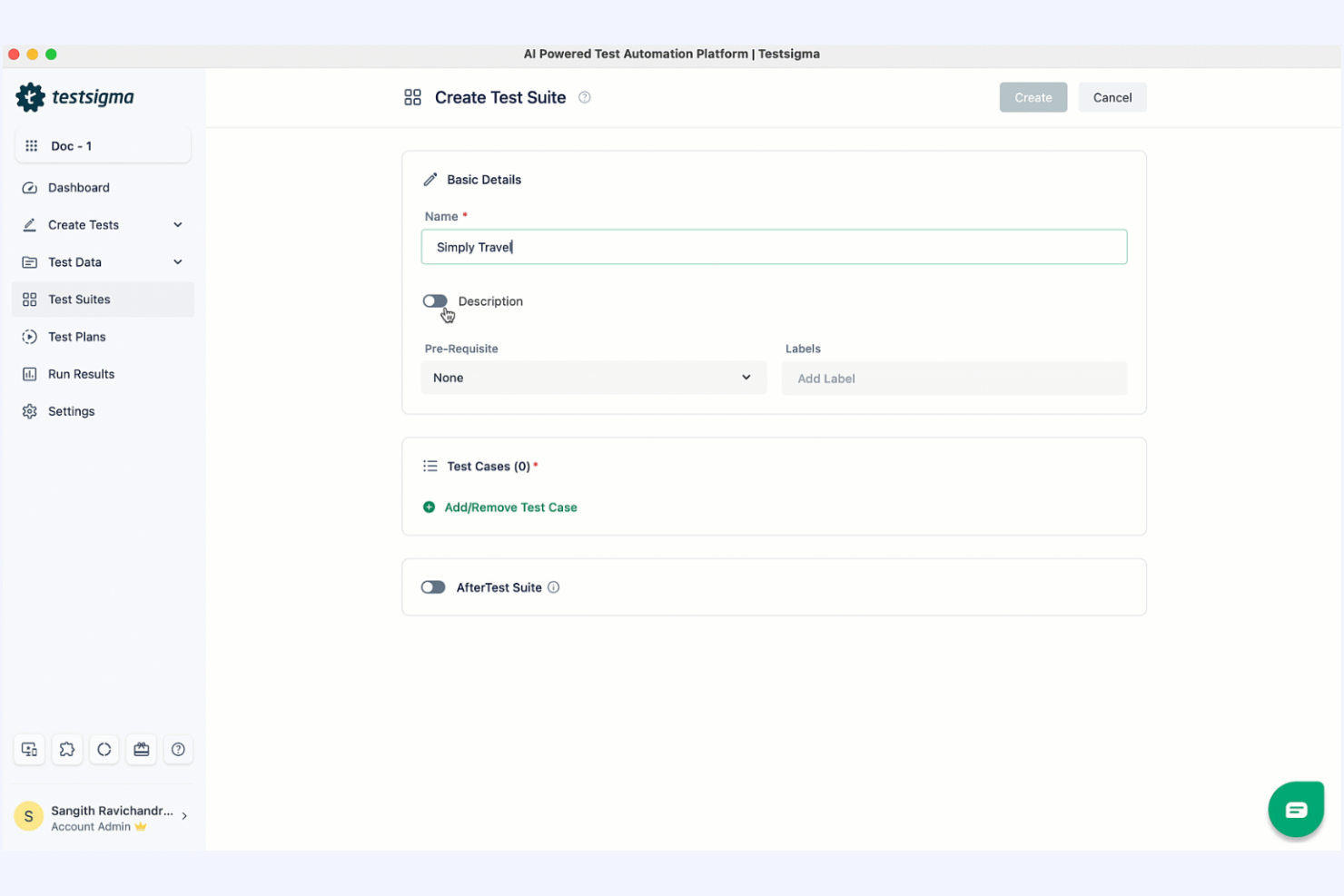Open the green chat support bubble
Screen dimensions: 1344x896
pos(1296,809)
